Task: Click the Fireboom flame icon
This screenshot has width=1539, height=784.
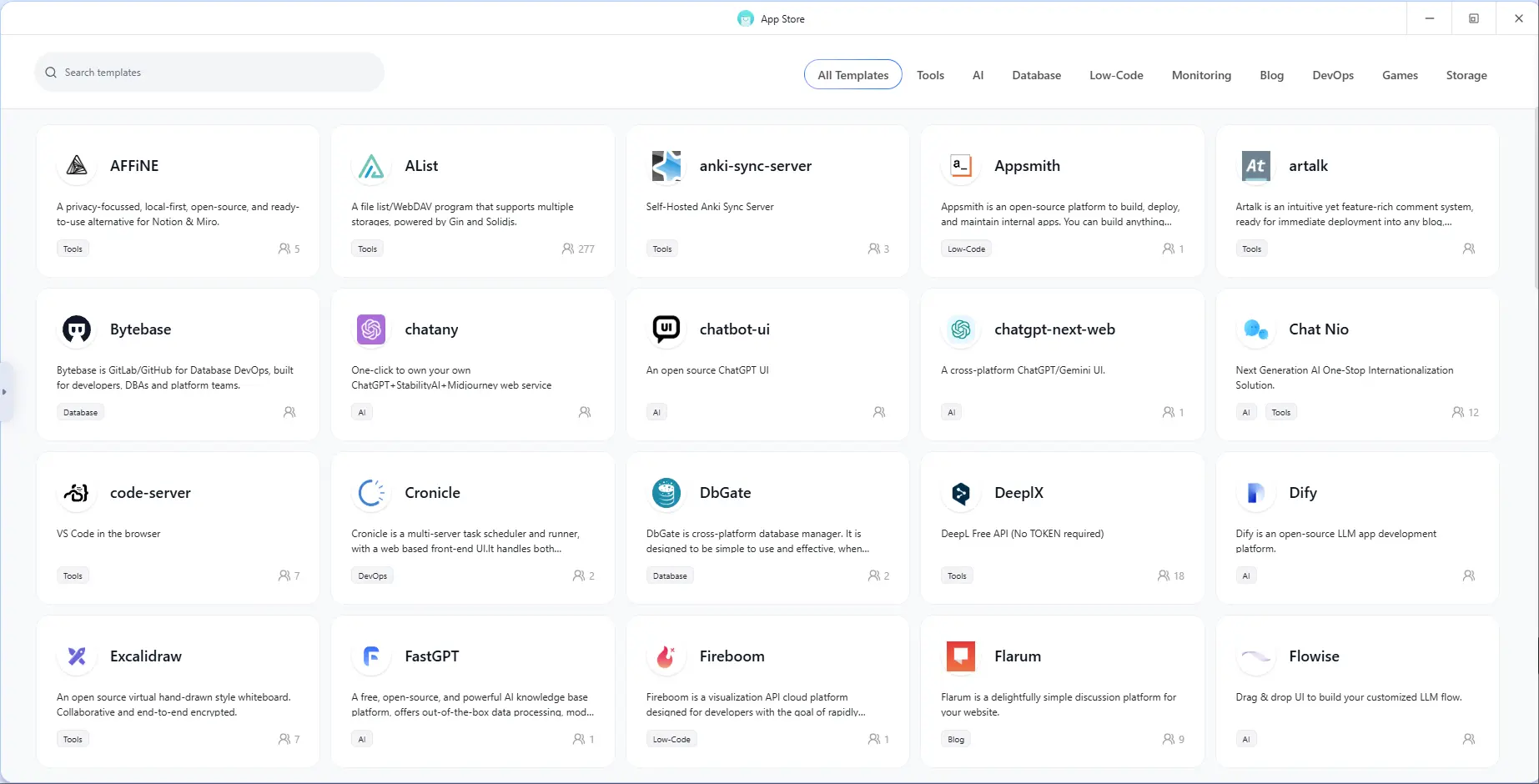Action: pos(666,656)
